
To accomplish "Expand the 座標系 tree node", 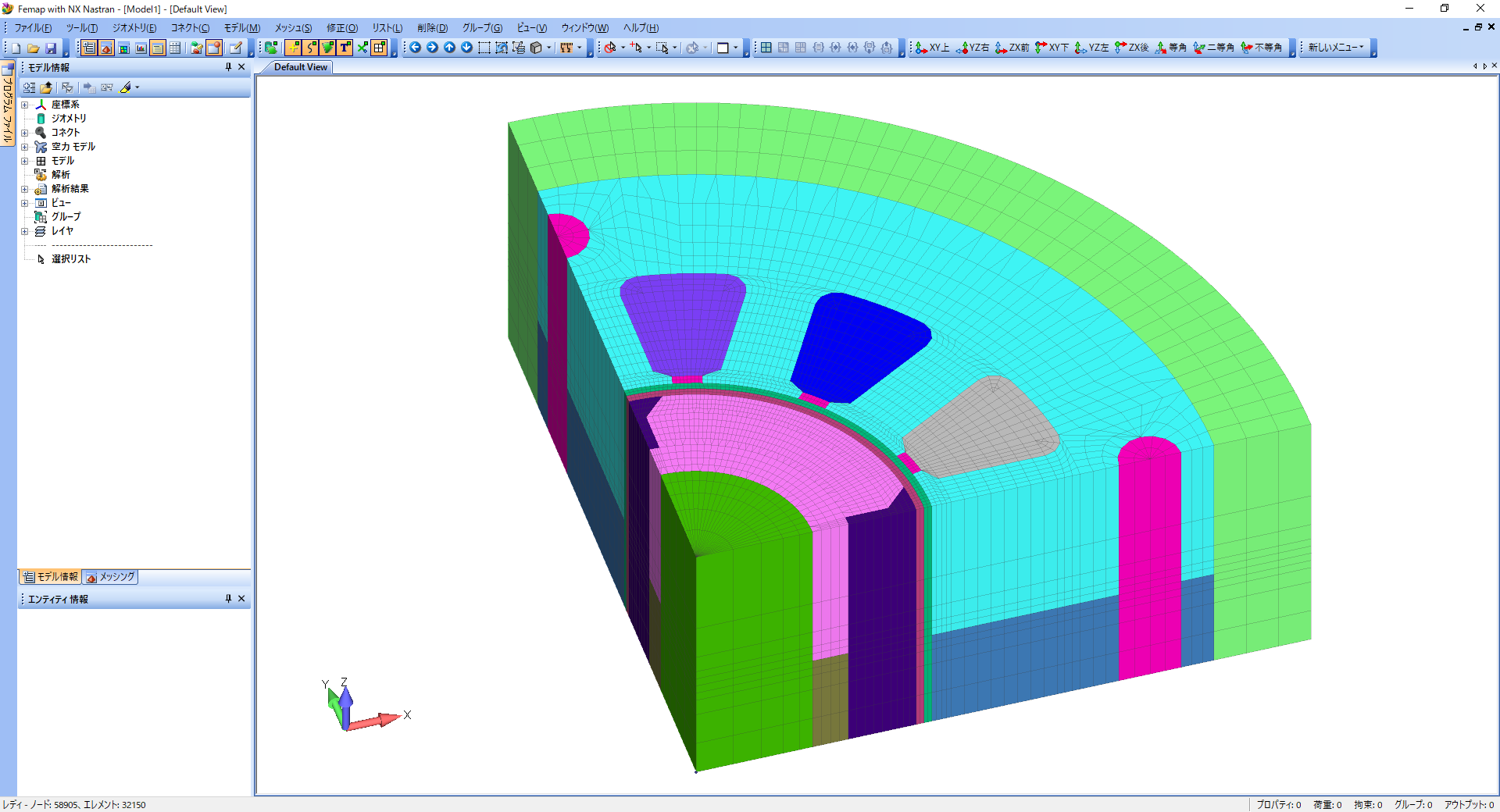I will (x=24, y=105).
